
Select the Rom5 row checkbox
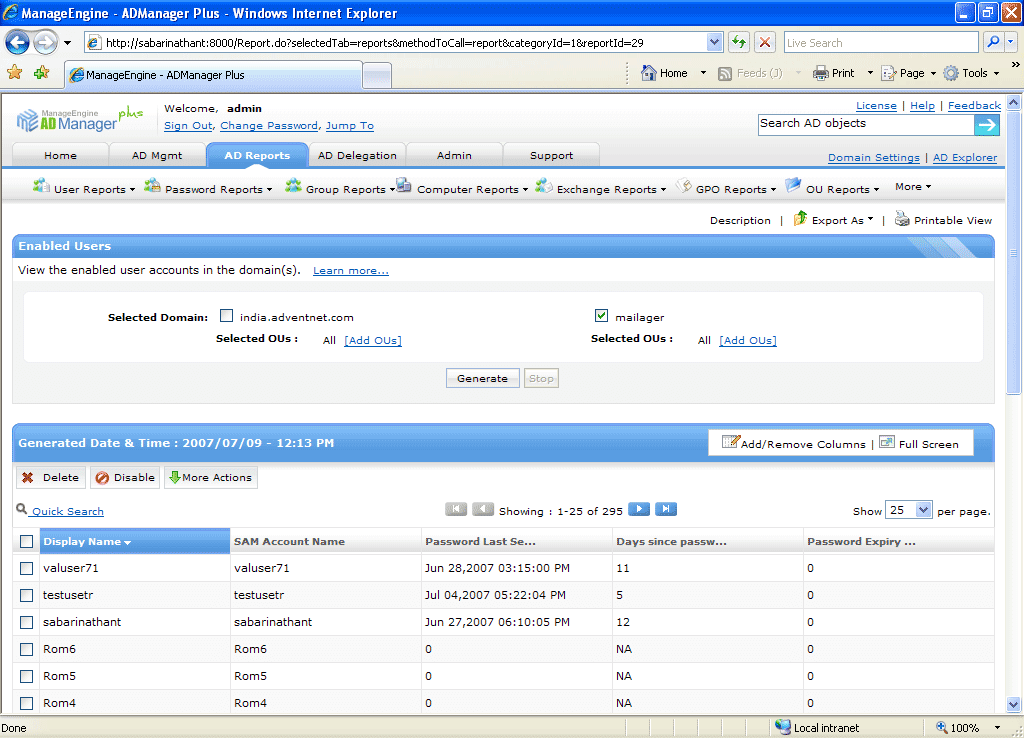[26, 676]
